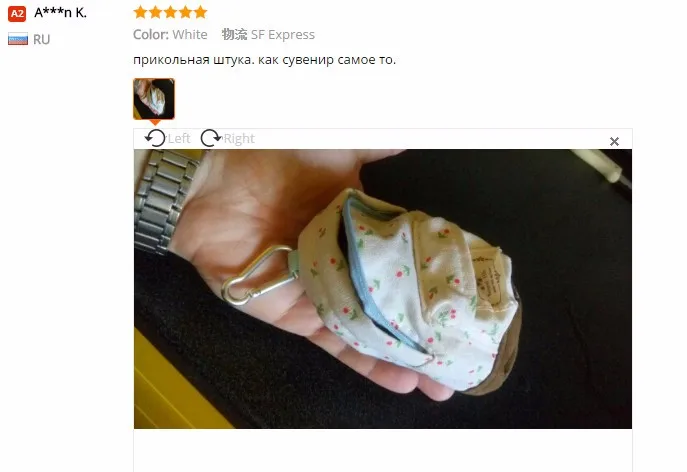The image size is (687, 472).
Task: Click the second orange rating star
Action: pos(155,12)
